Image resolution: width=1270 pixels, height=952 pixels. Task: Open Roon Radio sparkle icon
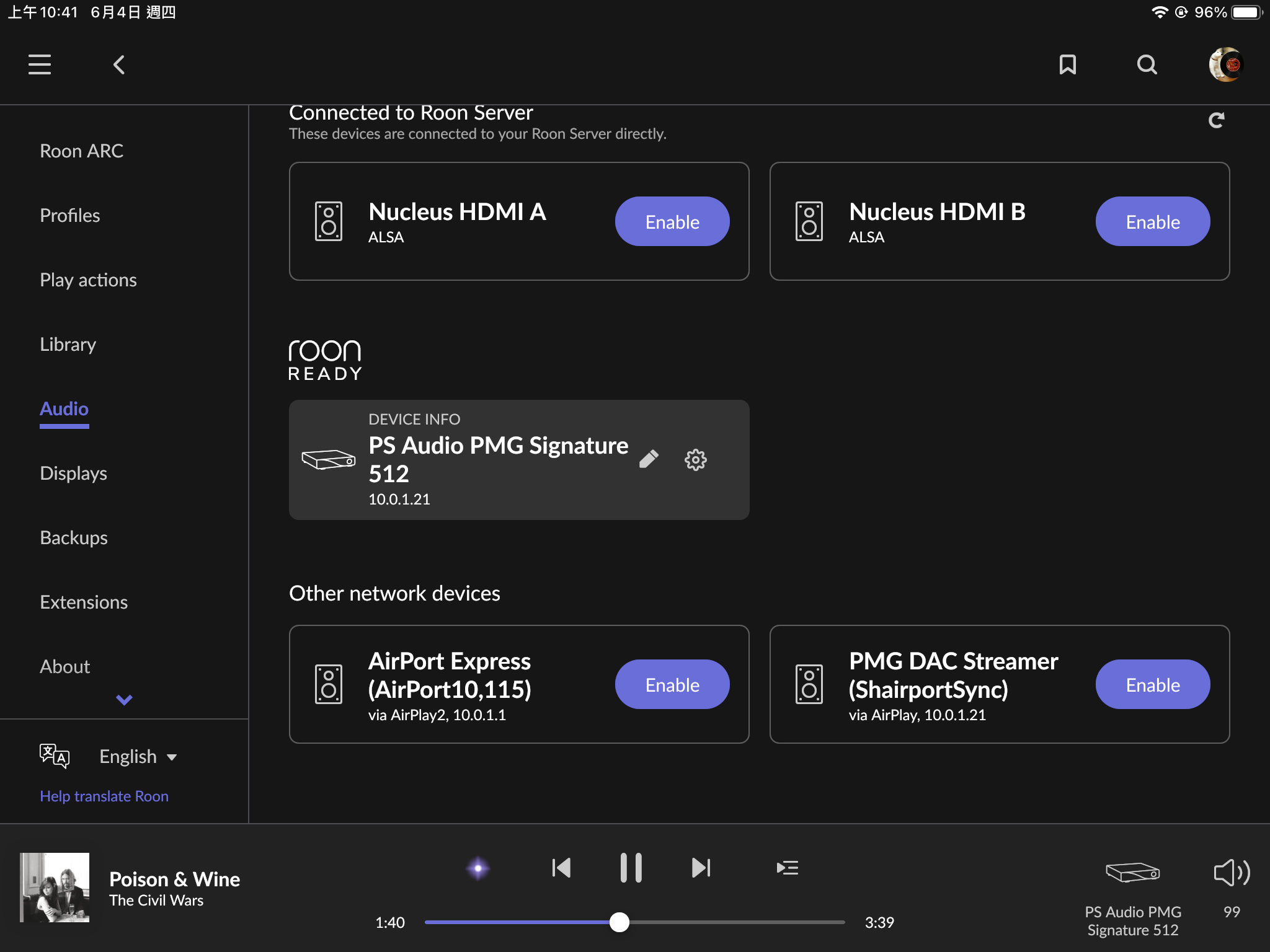(x=477, y=868)
